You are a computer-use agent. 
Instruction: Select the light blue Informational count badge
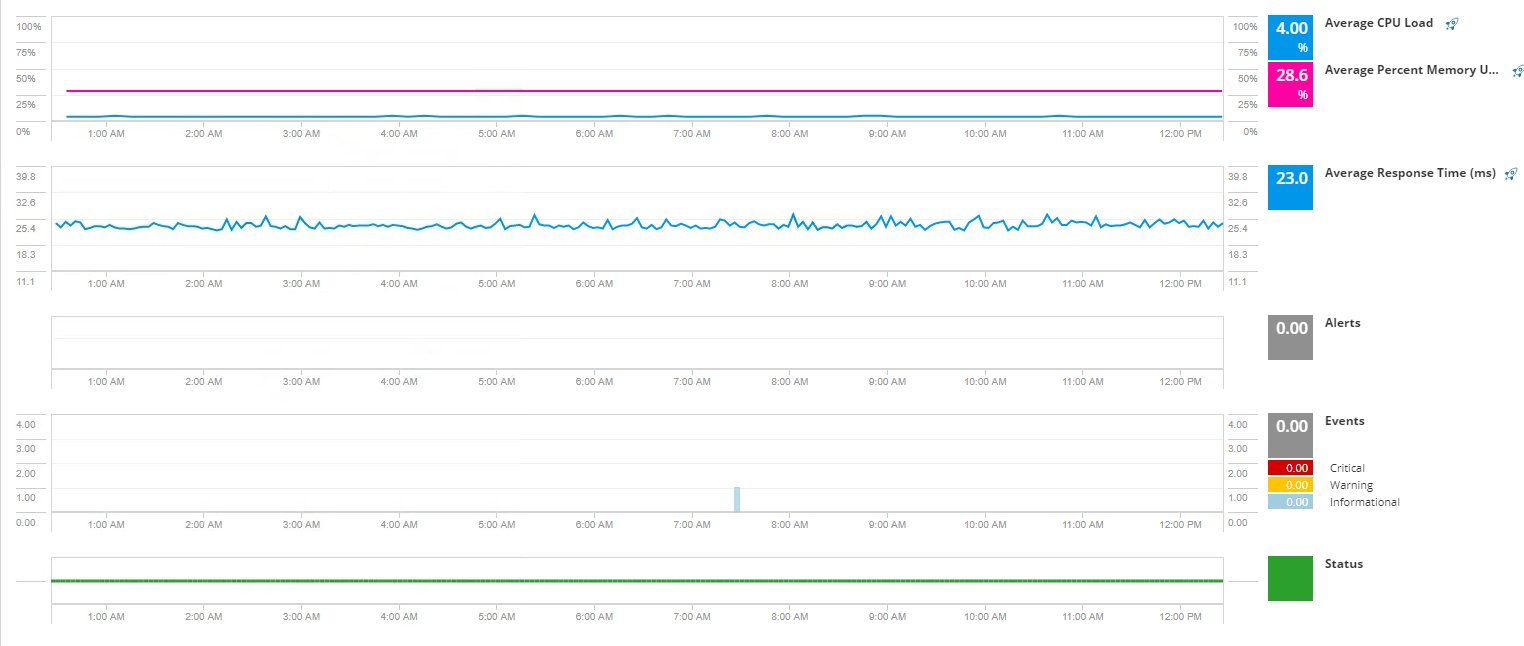[1290, 501]
